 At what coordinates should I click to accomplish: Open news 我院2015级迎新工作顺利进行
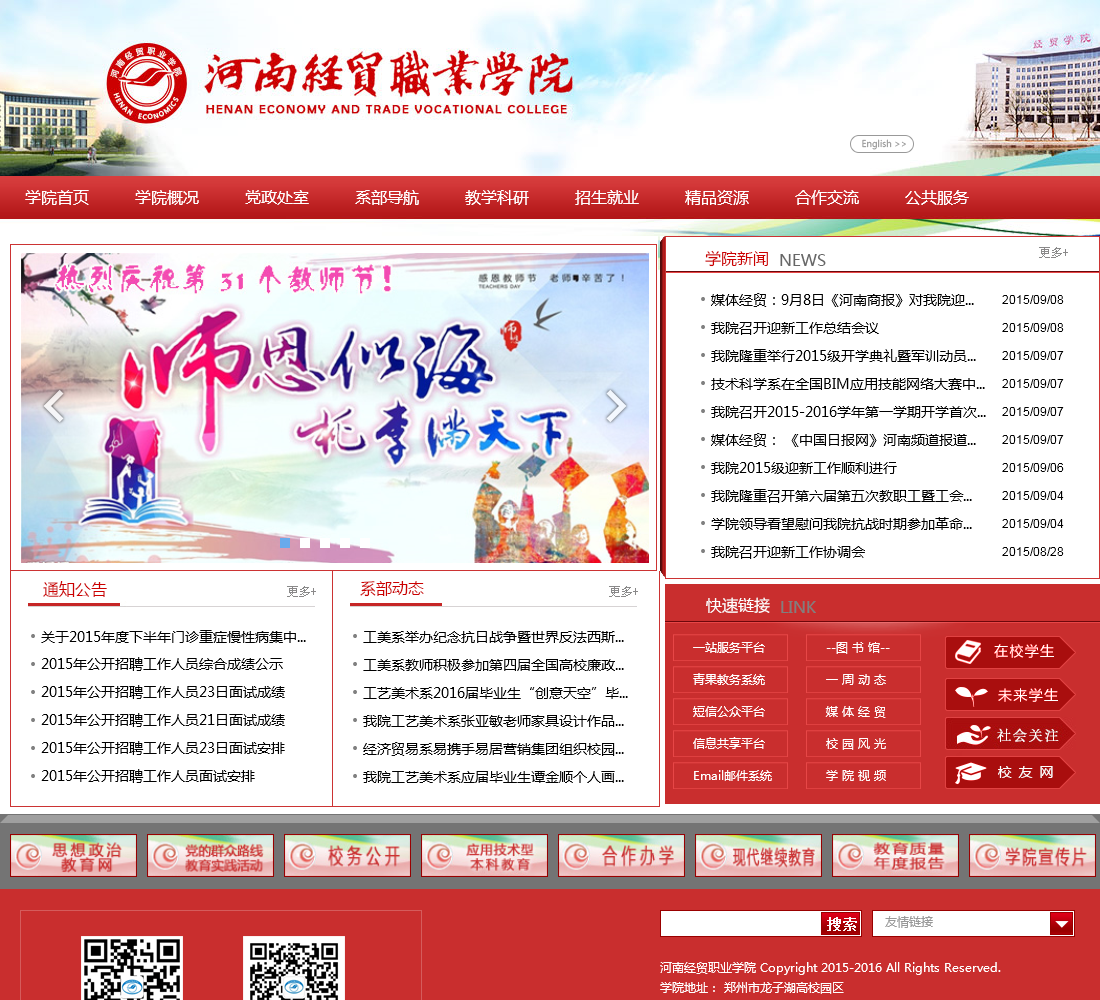(x=803, y=468)
